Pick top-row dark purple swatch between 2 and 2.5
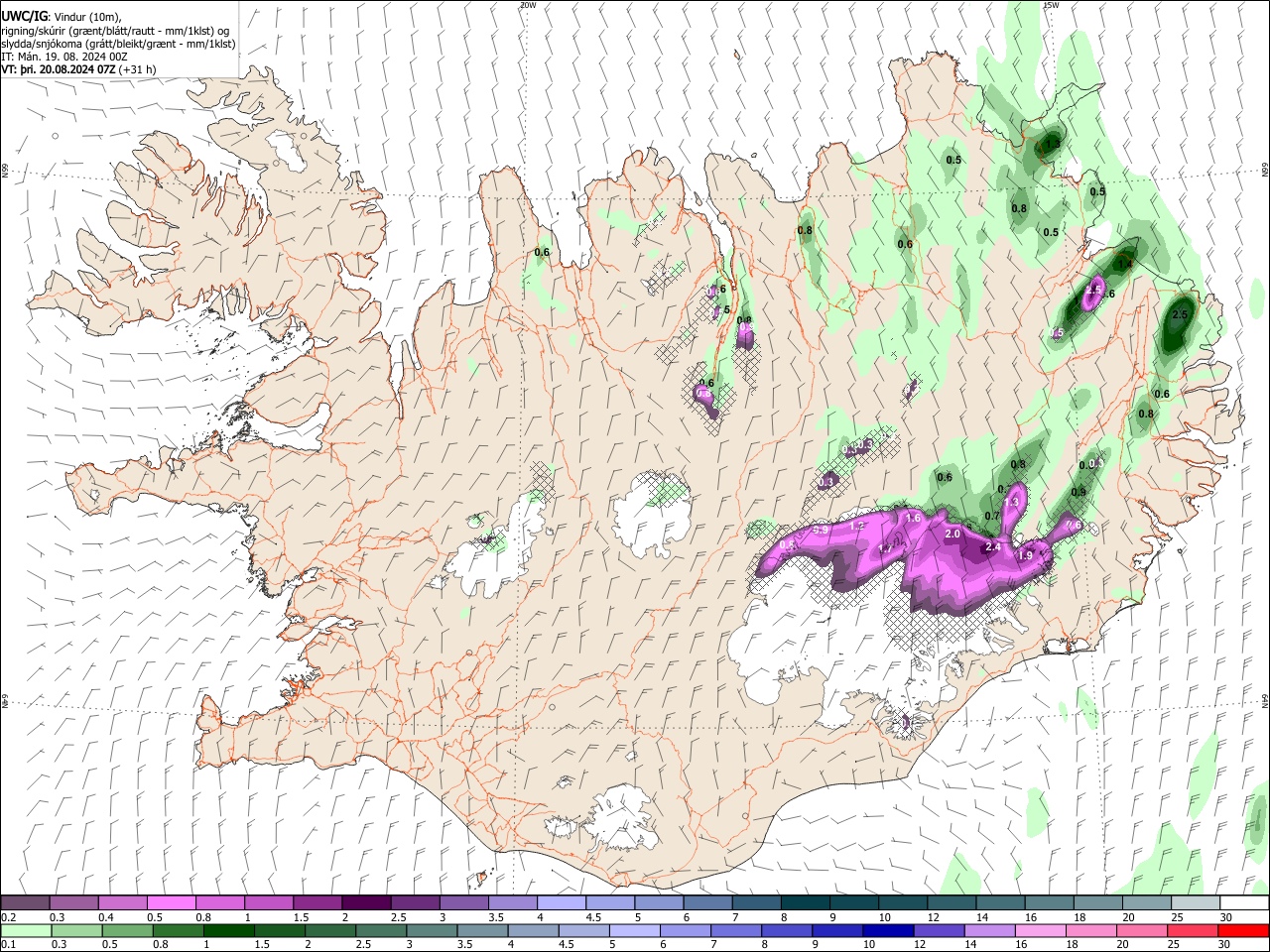The height and width of the screenshot is (952, 1270). (366, 902)
